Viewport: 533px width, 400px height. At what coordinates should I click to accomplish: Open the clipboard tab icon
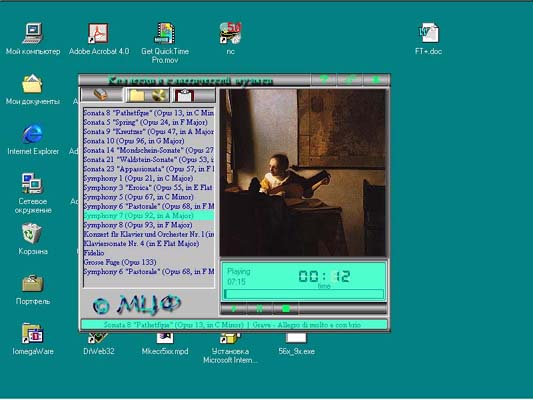tap(193, 95)
